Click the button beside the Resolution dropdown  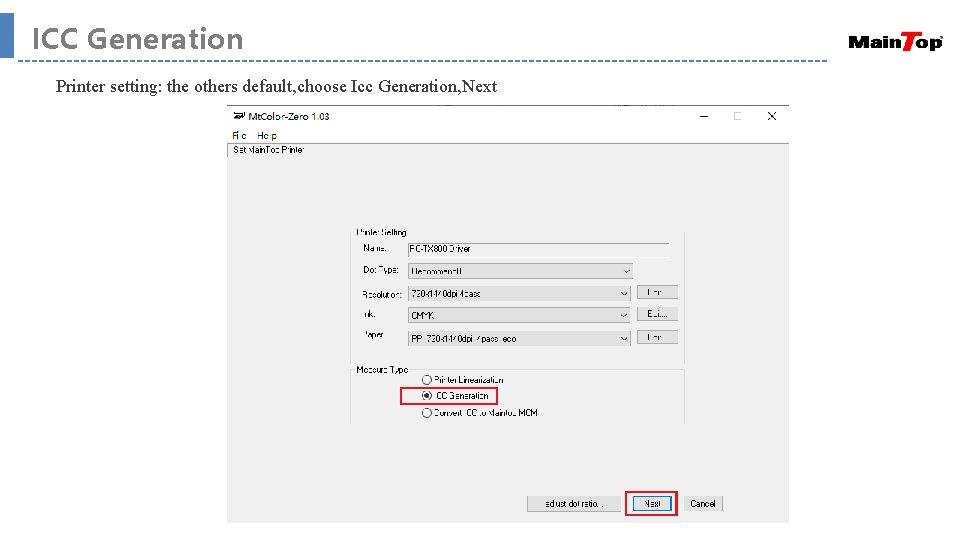[x=657, y=292]
